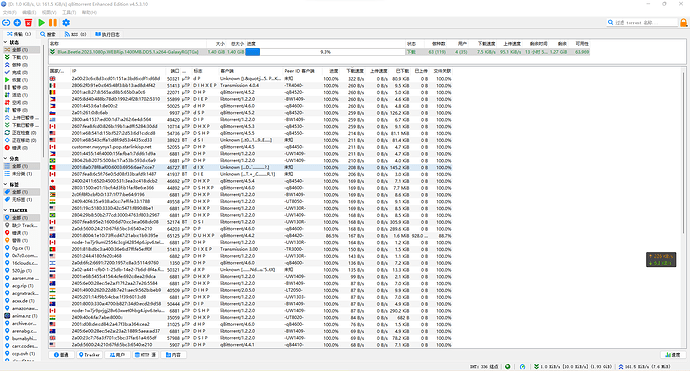Click the torrent filter name search field

[x=643, y=22]
